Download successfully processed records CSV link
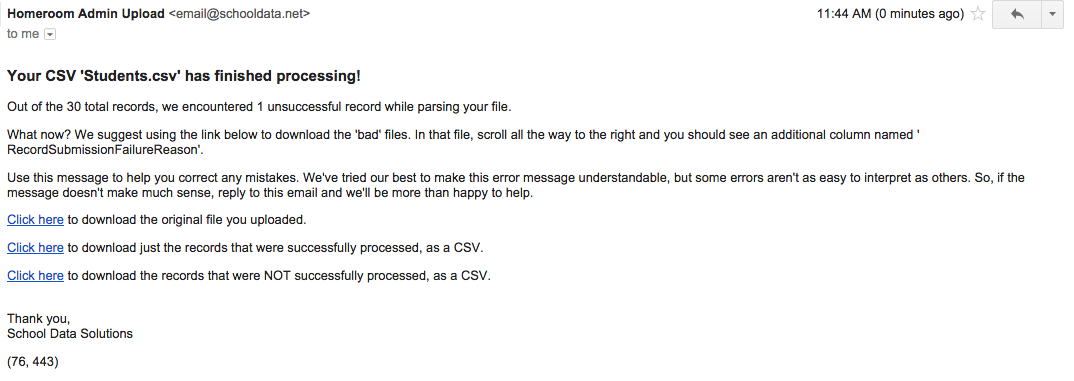 (36, 247)
